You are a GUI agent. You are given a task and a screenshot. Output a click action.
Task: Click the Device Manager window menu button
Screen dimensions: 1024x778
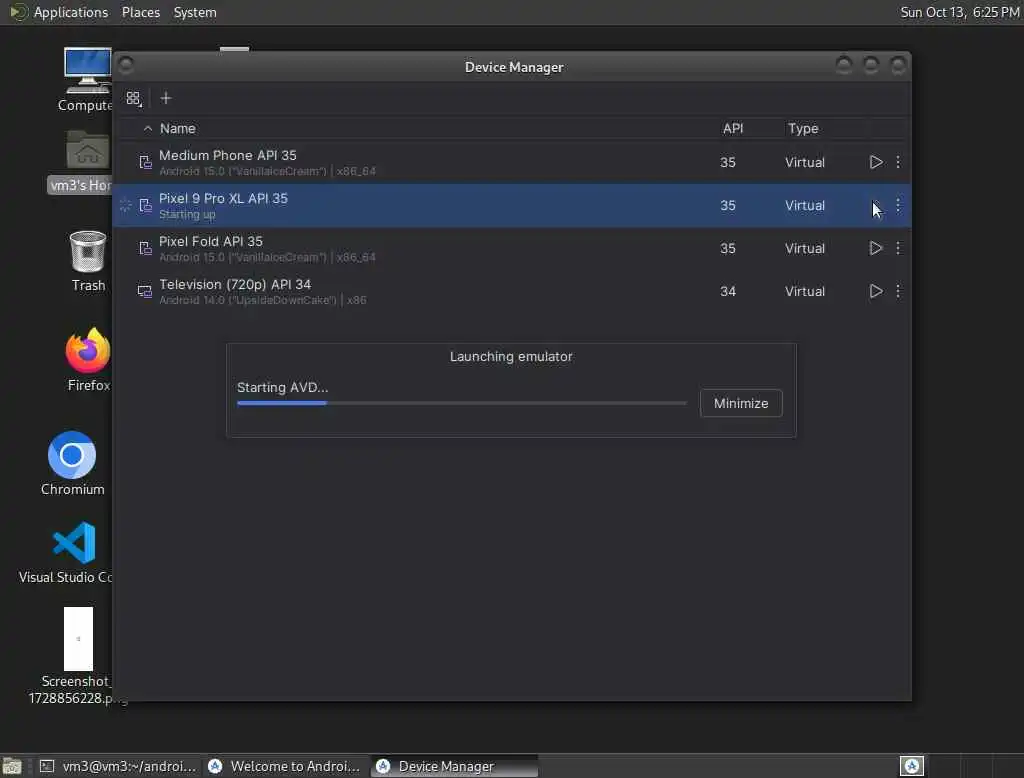(x=126, y=65)
